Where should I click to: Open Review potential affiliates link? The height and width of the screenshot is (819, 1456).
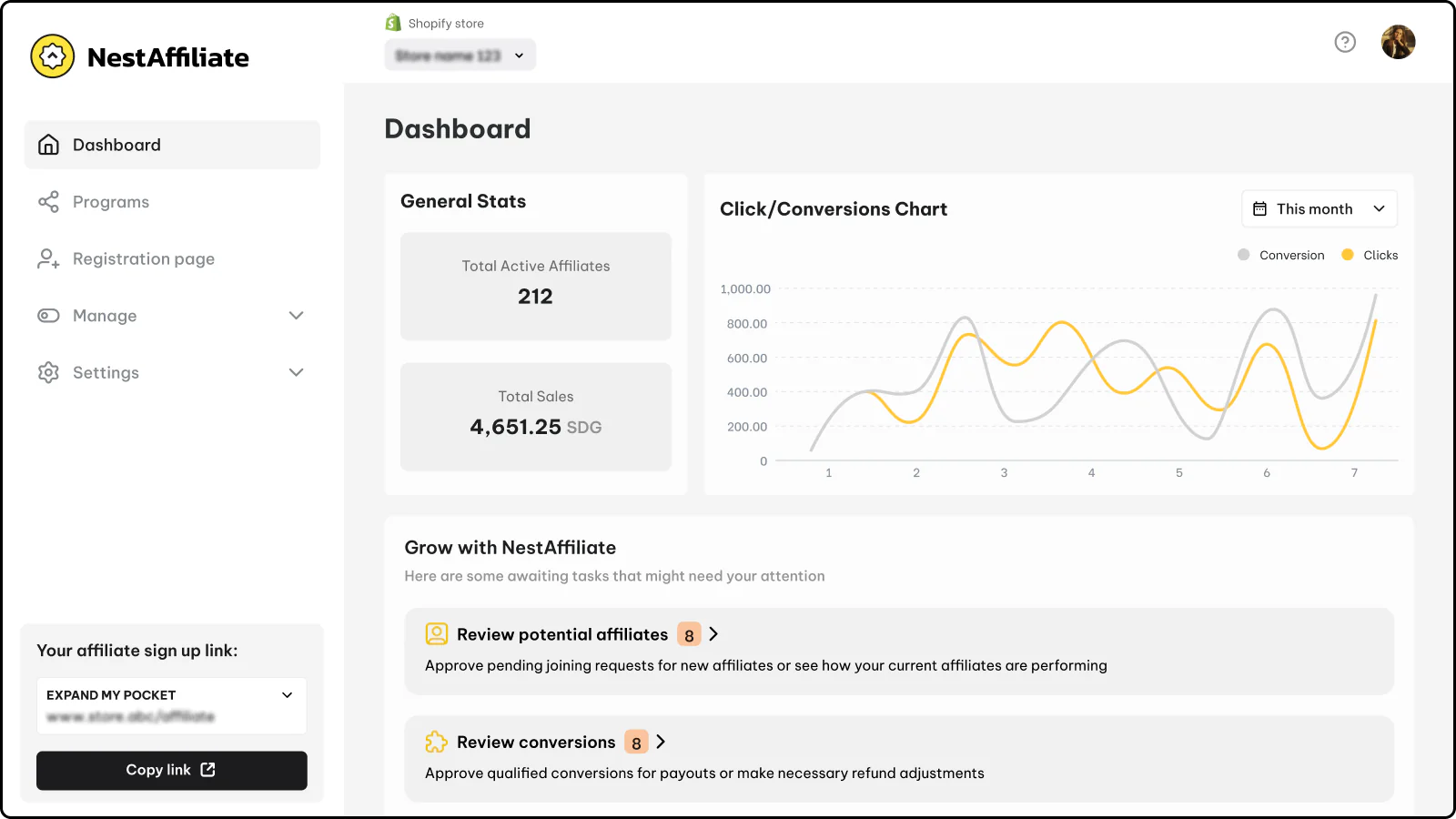[x=562, y=634]
